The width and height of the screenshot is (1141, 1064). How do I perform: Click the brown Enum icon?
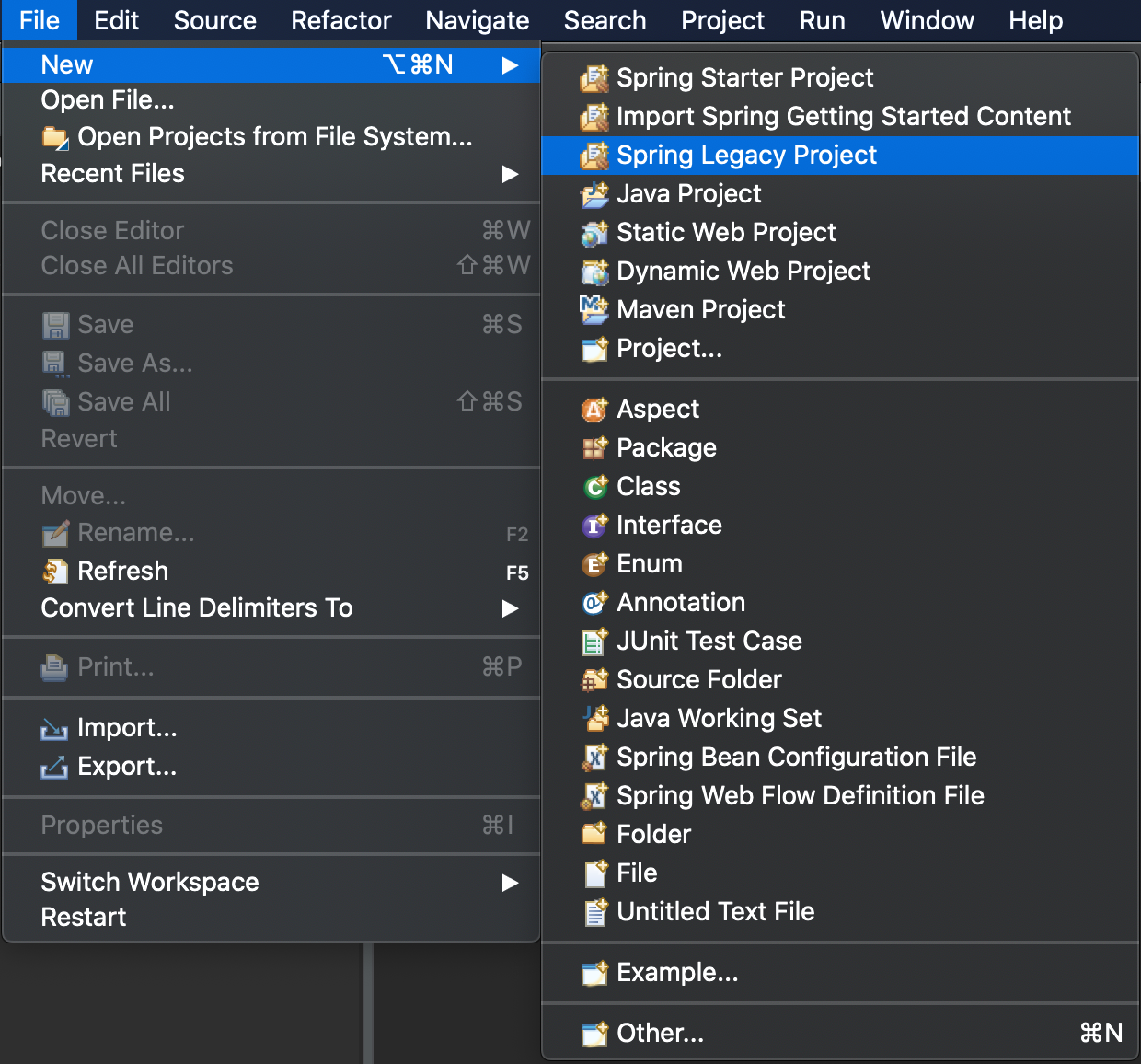click(x=594, y=564)
